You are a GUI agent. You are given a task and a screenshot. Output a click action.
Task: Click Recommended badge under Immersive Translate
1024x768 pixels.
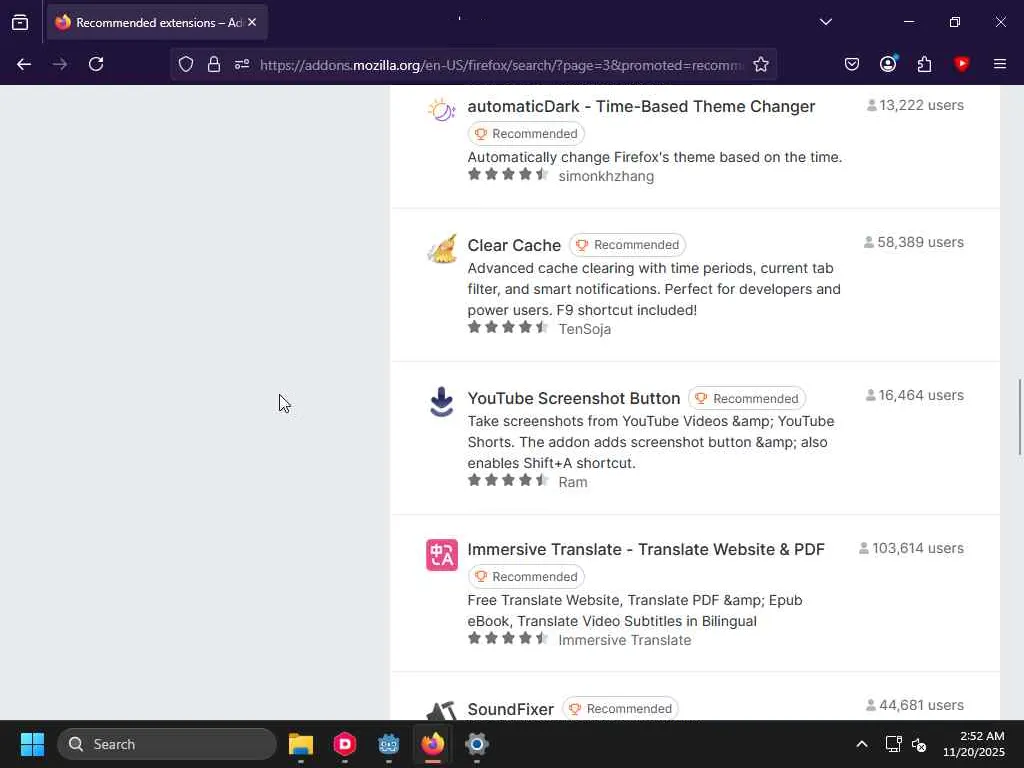pos(526,577)
